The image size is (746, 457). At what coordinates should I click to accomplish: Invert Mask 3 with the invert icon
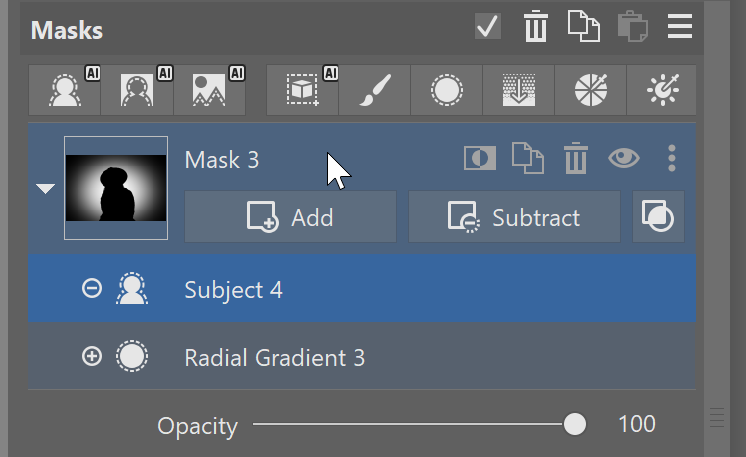tap(480, 158)
